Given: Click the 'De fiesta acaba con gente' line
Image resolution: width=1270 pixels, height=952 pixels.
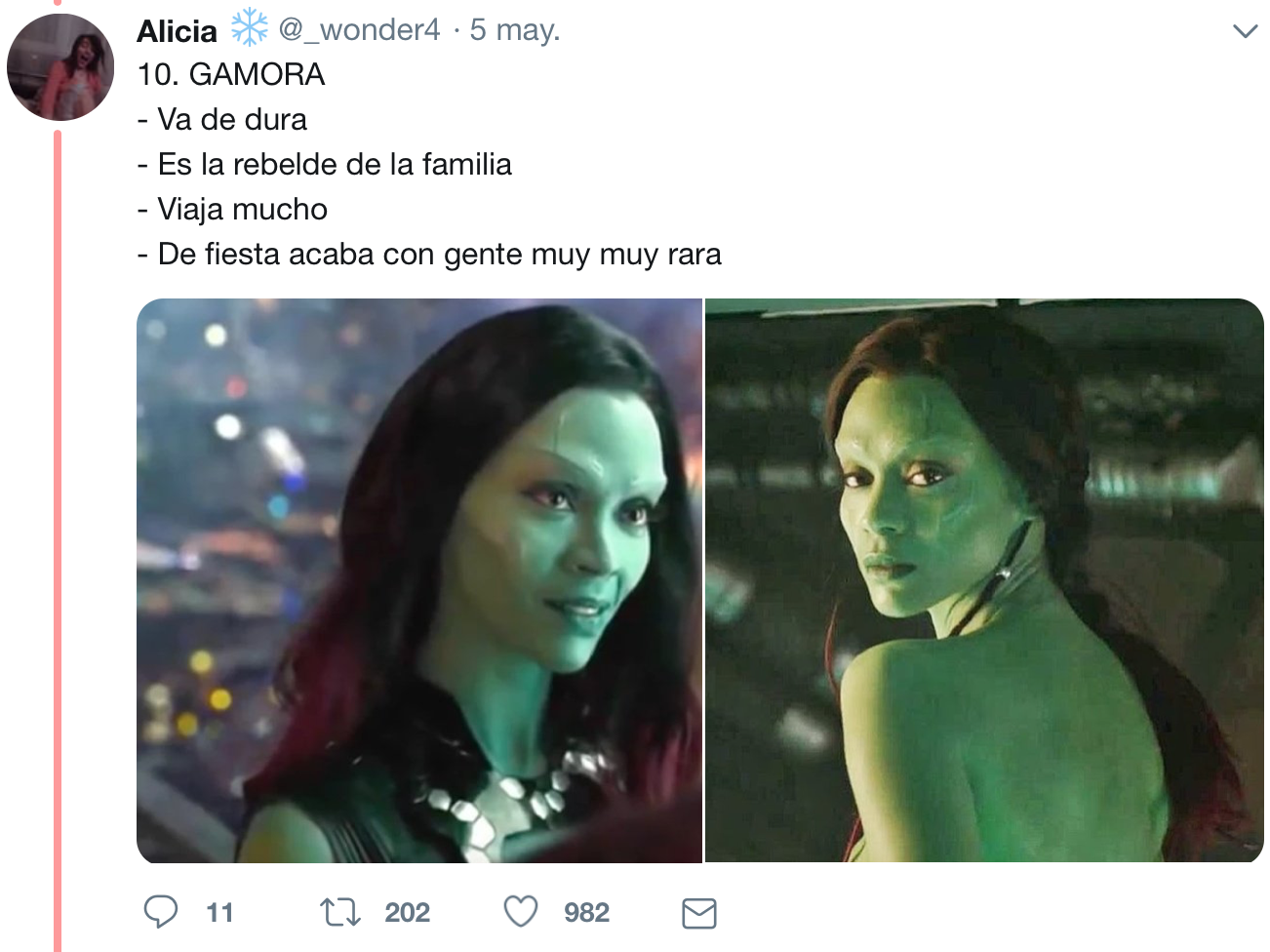Looking at the screenshot, I should tap(429, 254).
